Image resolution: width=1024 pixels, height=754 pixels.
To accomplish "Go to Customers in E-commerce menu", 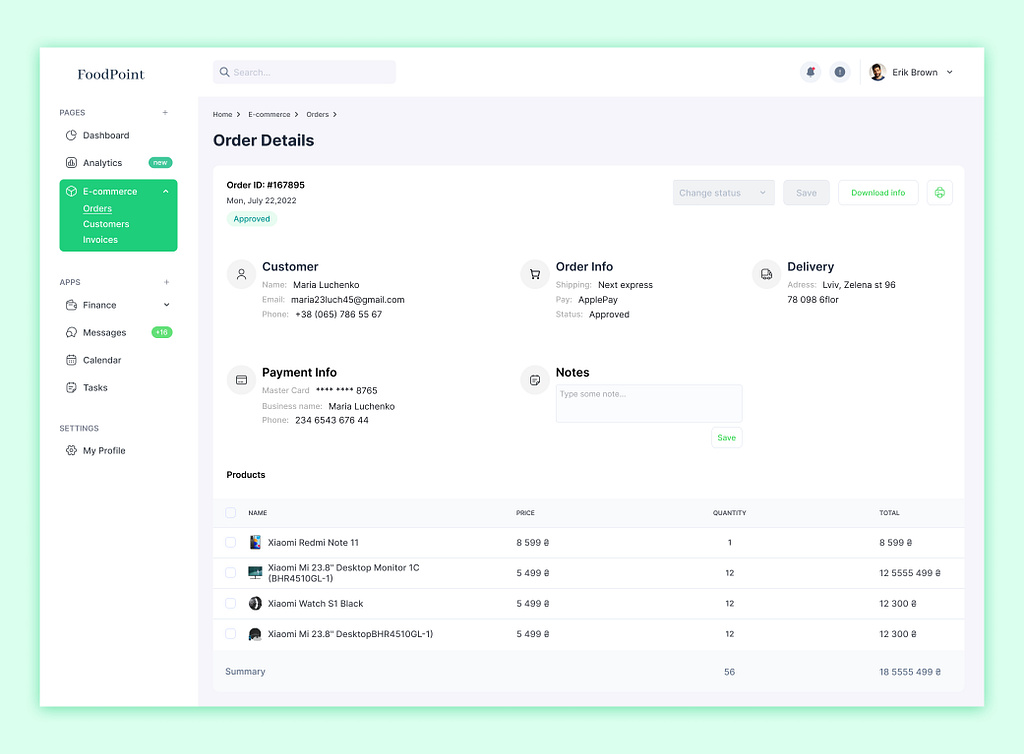I will 106,224.
